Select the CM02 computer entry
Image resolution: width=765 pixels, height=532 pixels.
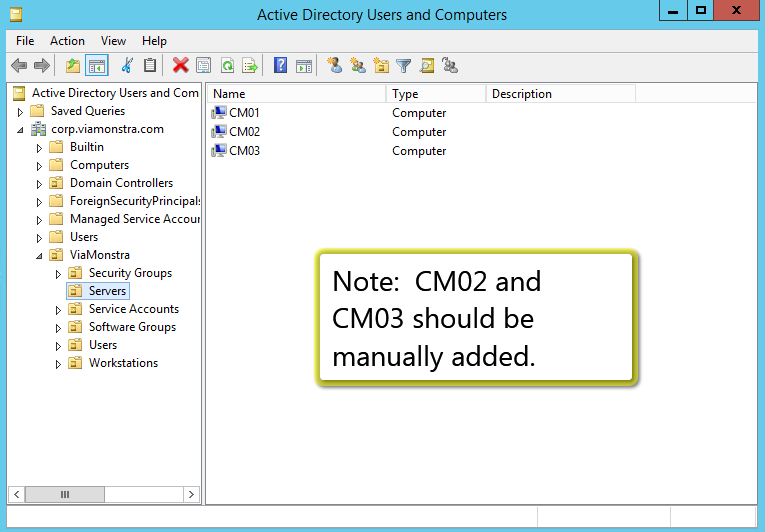[244, 132]
